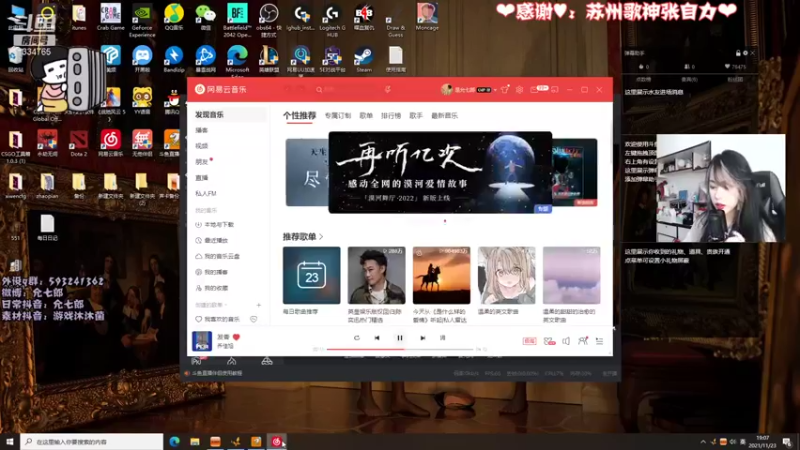Image resolution: width=800 pixels, height=450 pixels.
Task: Skip to the next track
Action: tap(422, 338)
